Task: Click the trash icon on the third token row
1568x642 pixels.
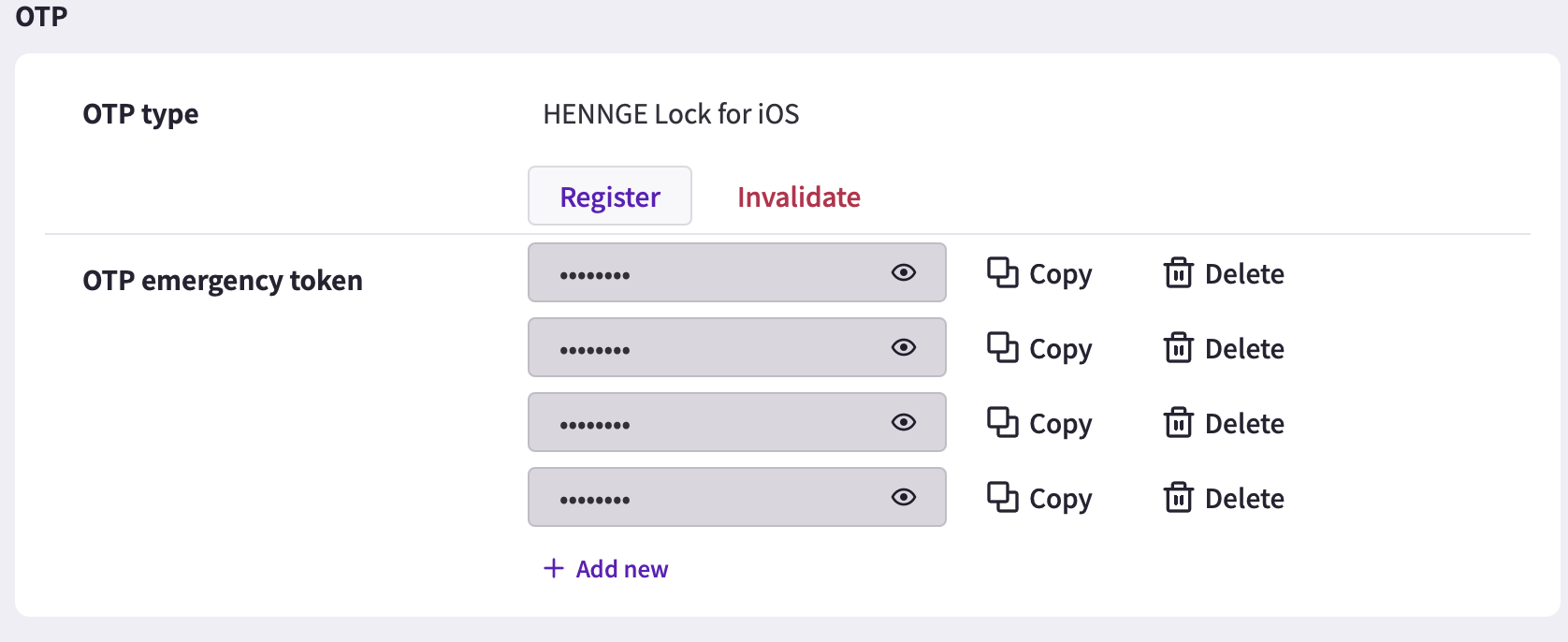Action: click(1178, 422)
